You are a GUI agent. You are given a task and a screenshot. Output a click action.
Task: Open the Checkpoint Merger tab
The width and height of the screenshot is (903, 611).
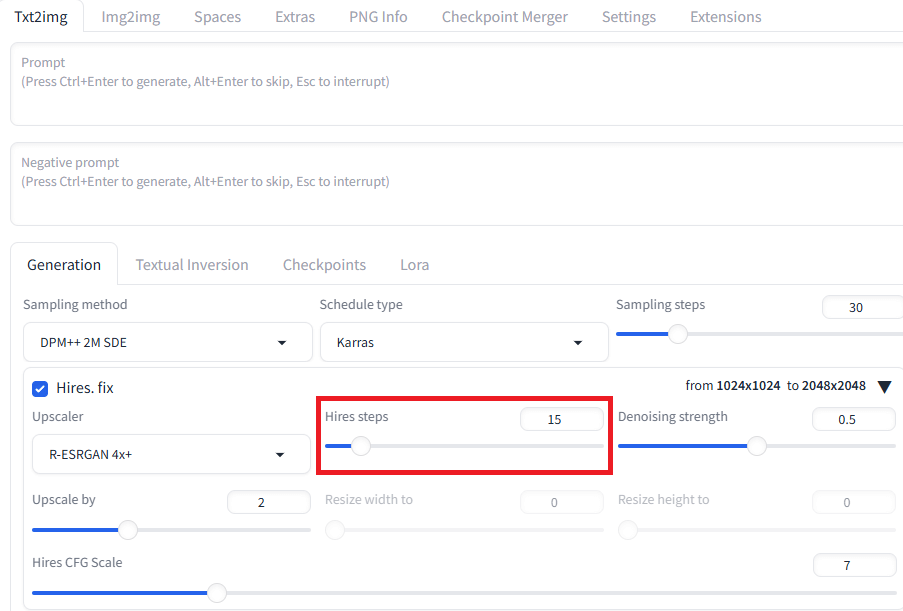pyautogui.click(x=504, y=17)
